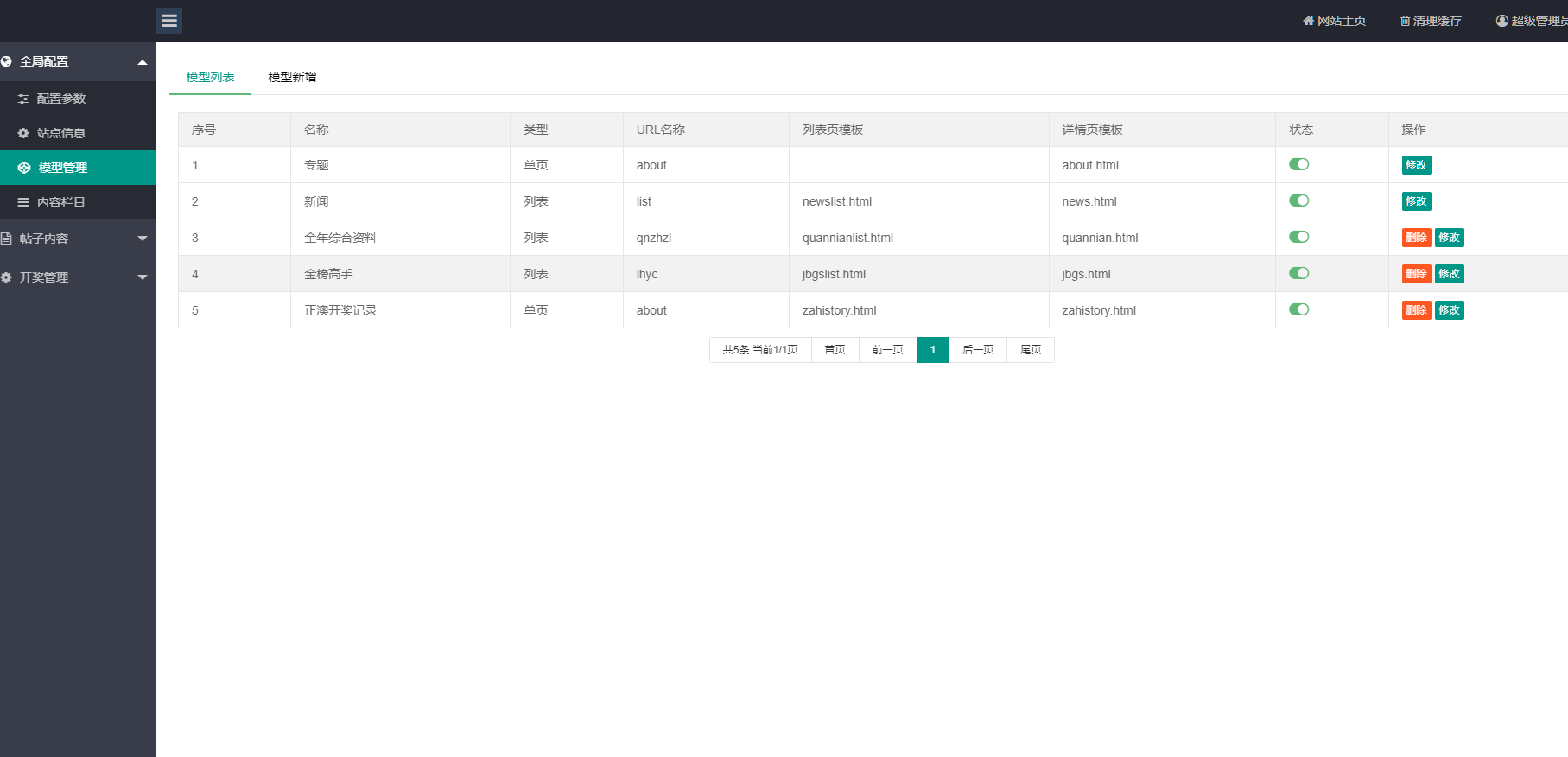Switch to the 模型列表 tab

(x=210, y=77)
